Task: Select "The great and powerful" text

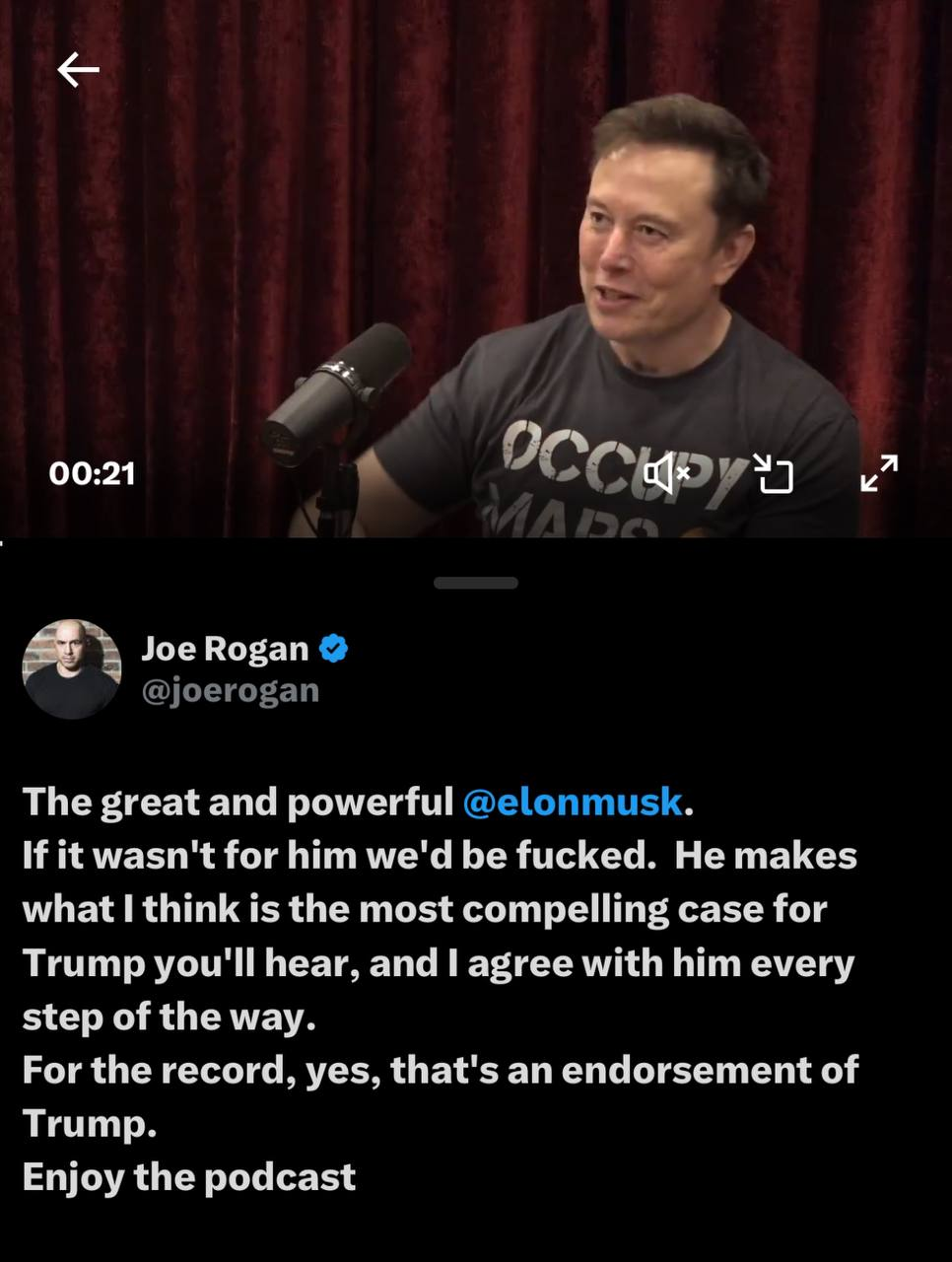Action: [x=238, y=803]
